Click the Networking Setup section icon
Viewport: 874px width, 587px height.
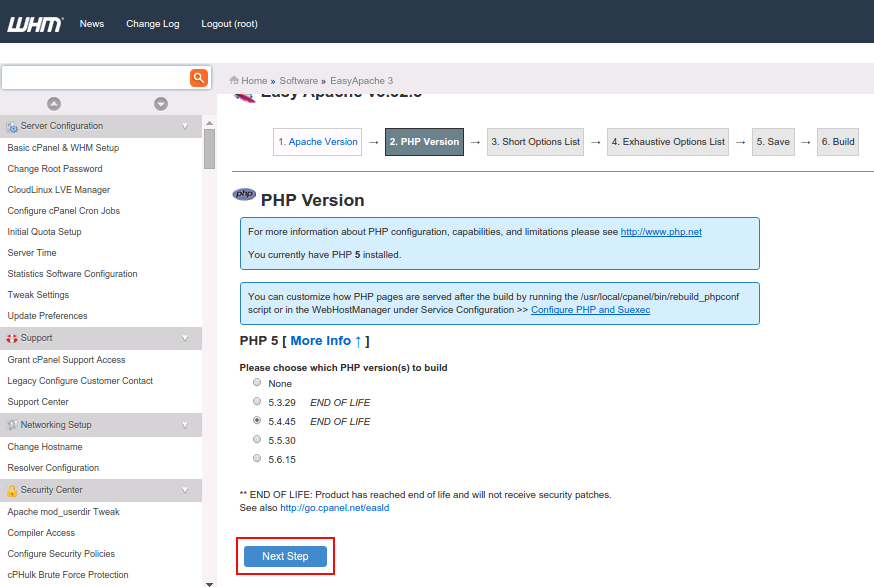tap(13, 424)
